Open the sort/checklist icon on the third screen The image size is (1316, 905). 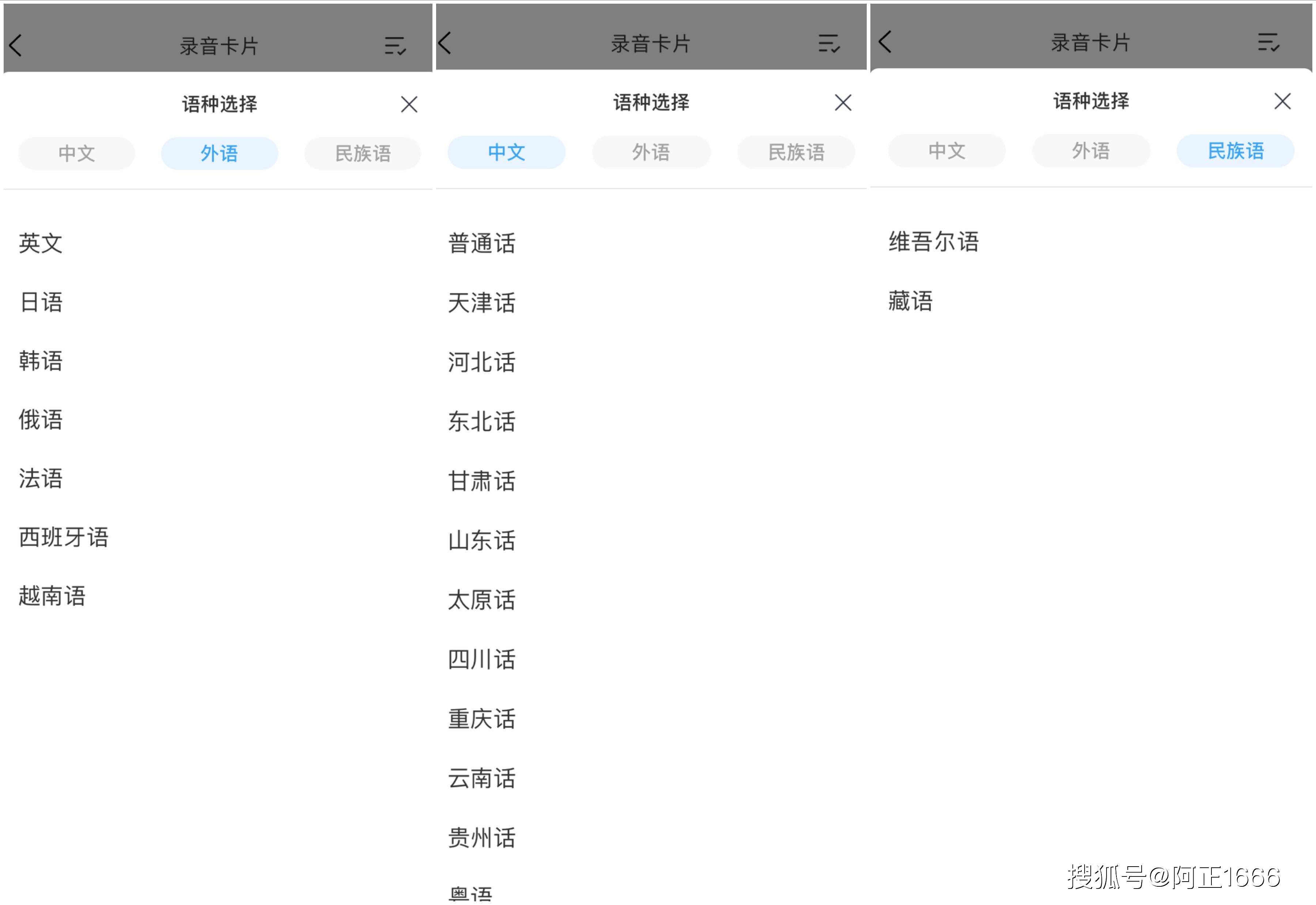pyautogui.click(x=1268, y=41)
